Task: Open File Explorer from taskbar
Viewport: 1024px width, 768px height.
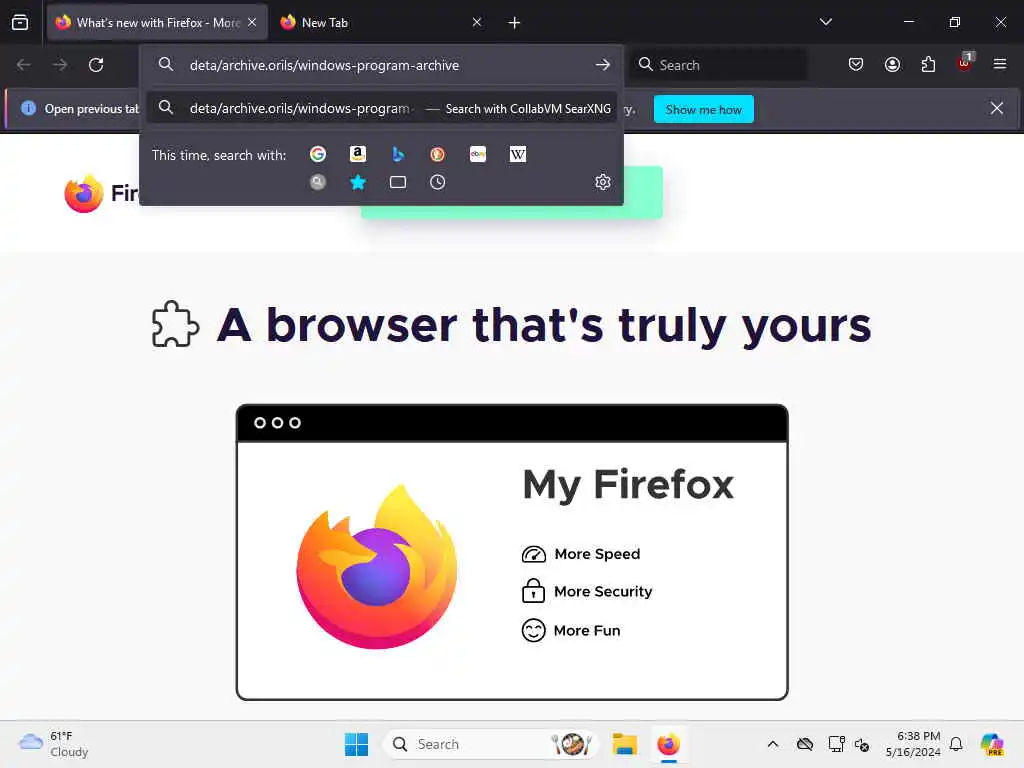Action: point(624,744)
